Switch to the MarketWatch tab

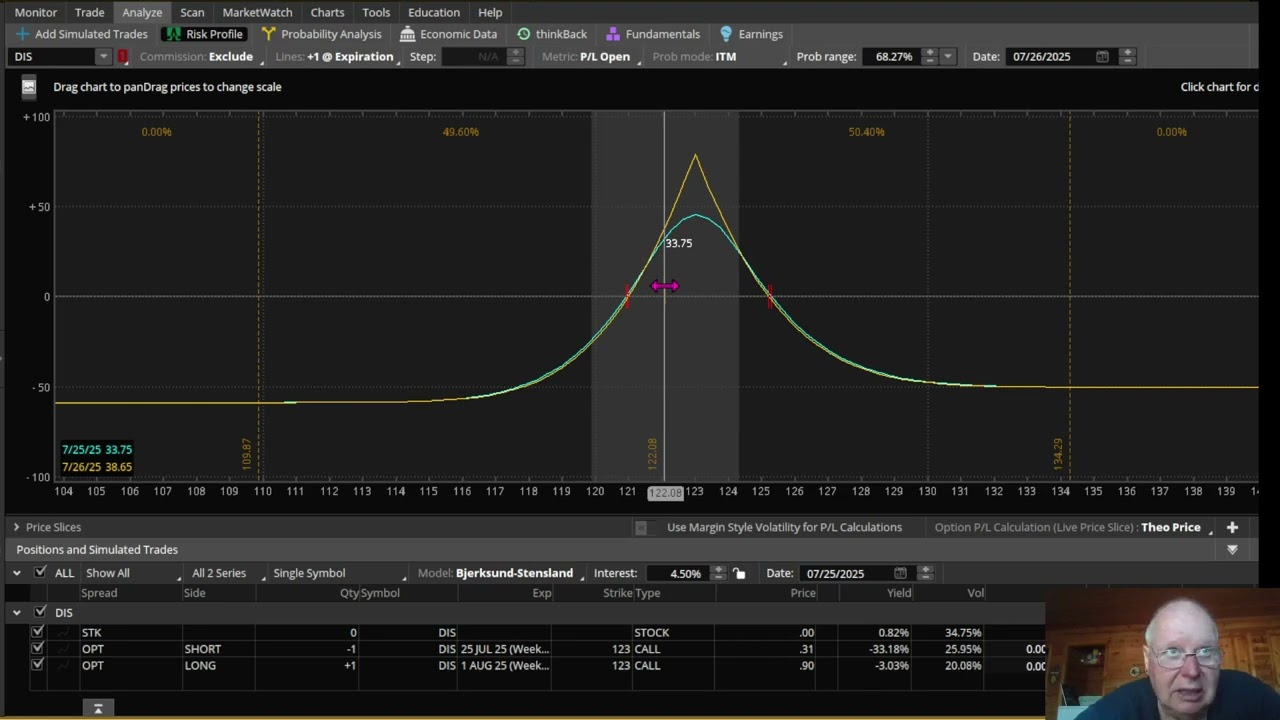coord(257,12)
